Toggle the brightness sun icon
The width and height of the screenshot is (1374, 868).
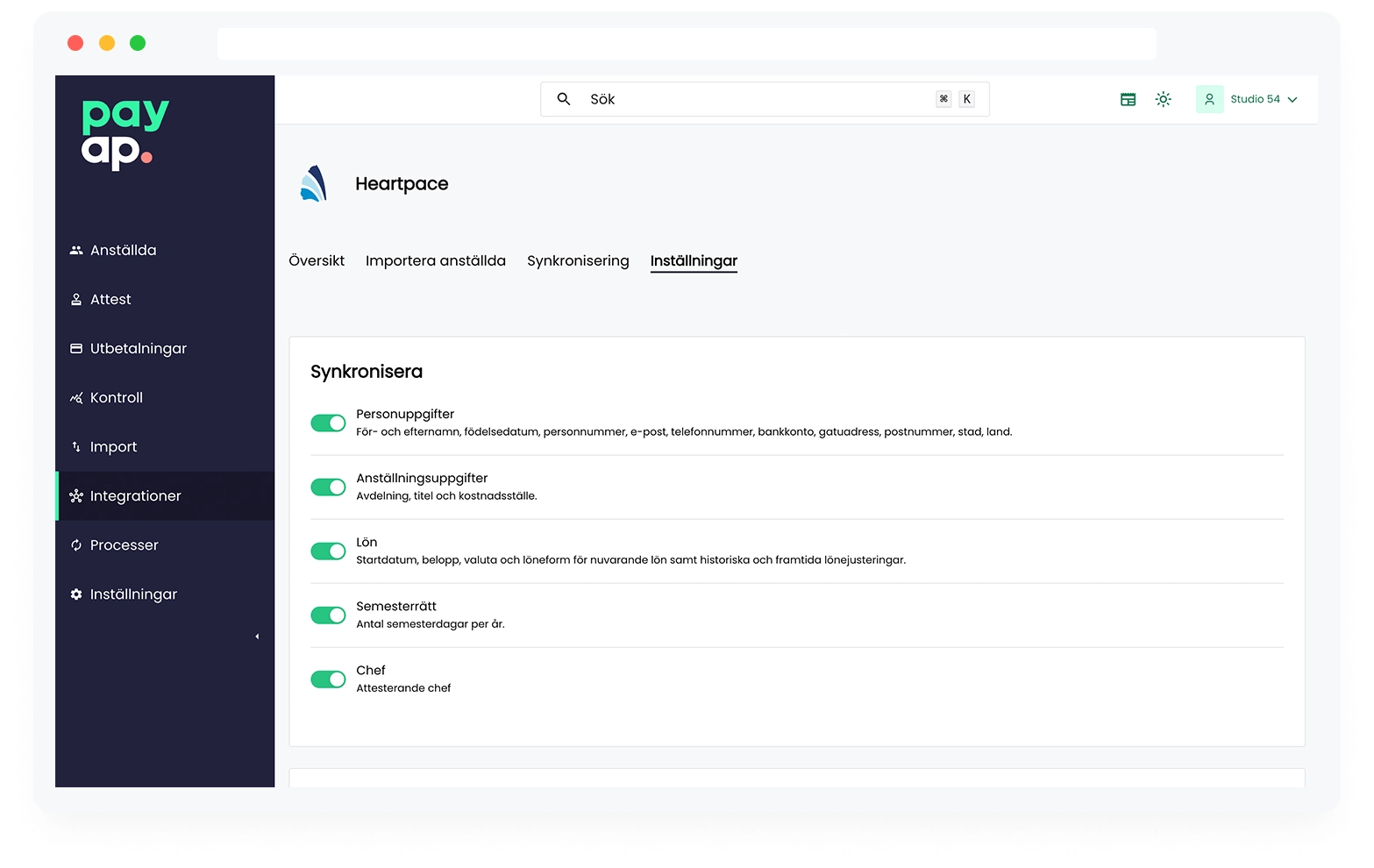pyautogui.click(x=1163, y=99)
